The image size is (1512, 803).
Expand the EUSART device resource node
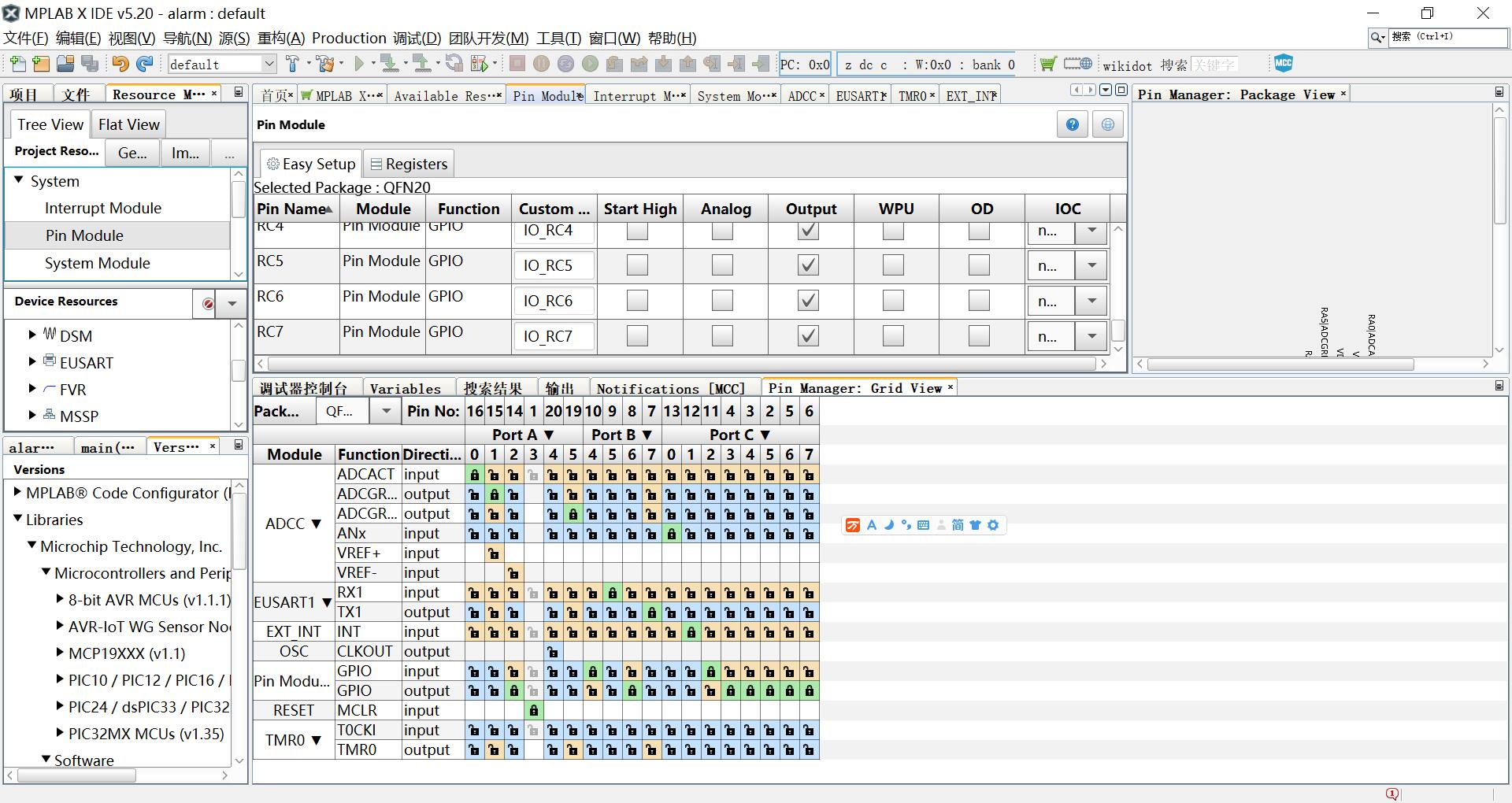[32, 362]
